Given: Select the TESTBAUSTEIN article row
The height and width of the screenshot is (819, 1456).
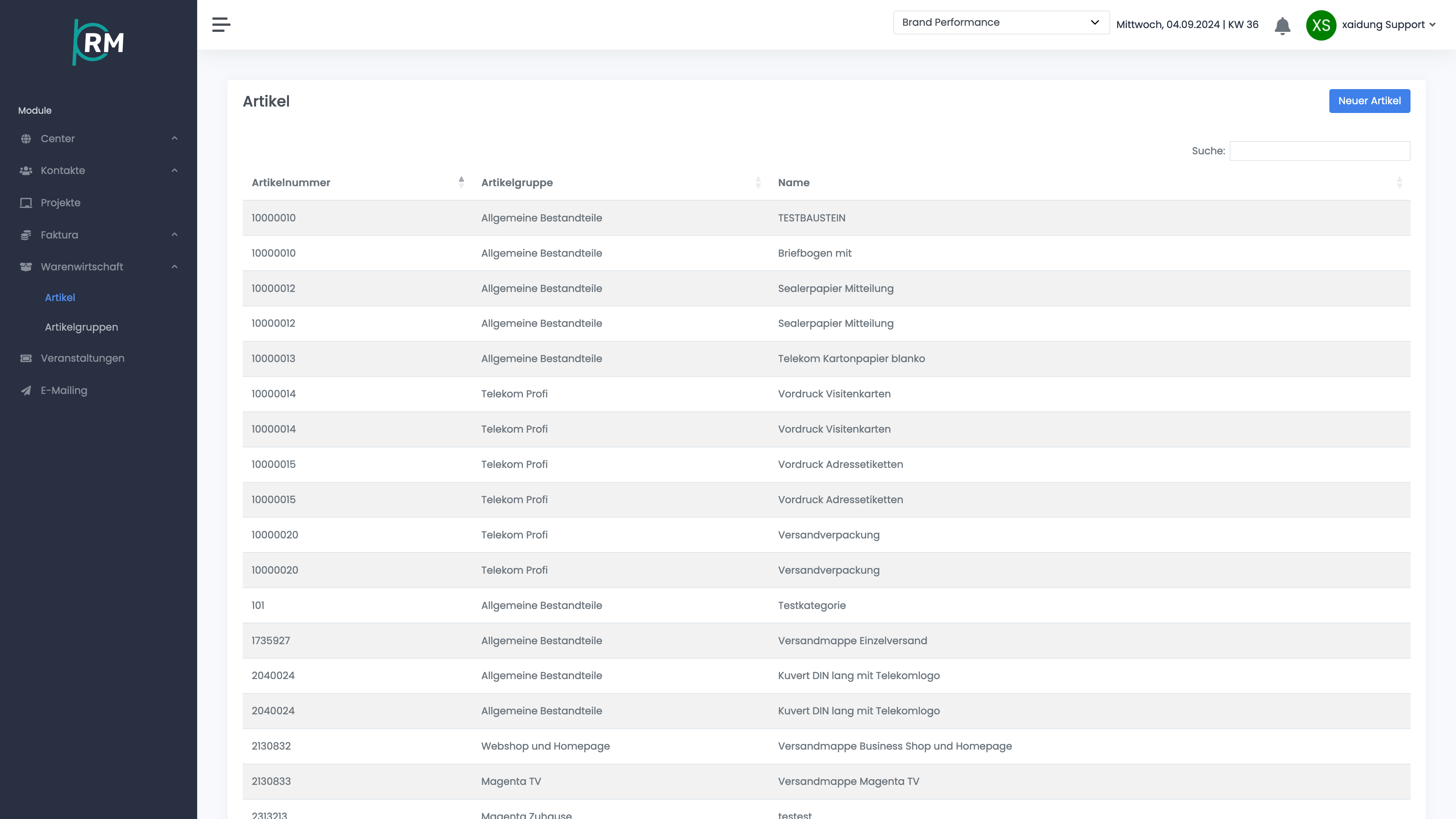Looking at the screenshot, I should pos(826,218).
